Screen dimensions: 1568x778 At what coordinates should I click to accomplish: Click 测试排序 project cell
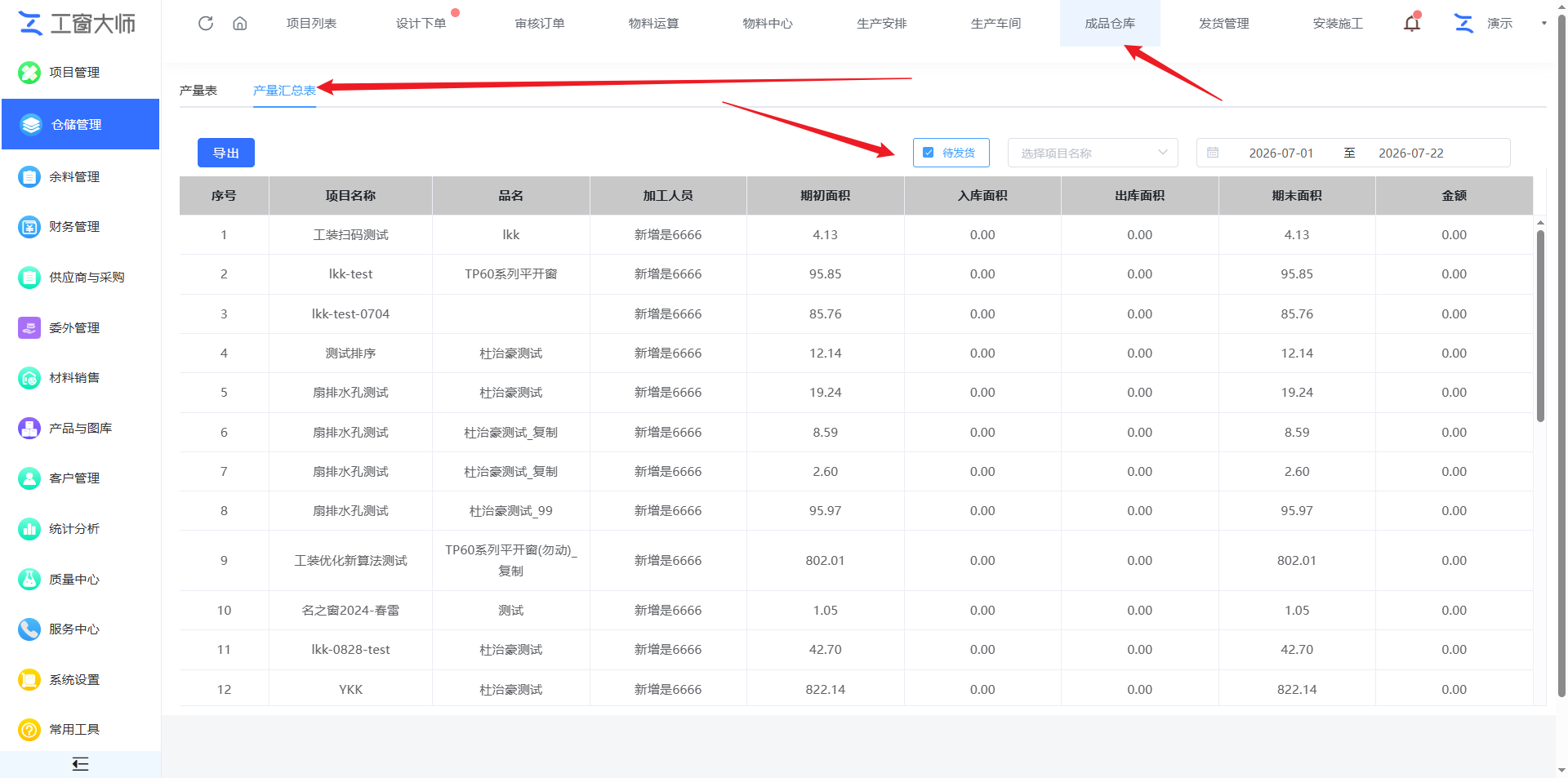click(350, 353)
